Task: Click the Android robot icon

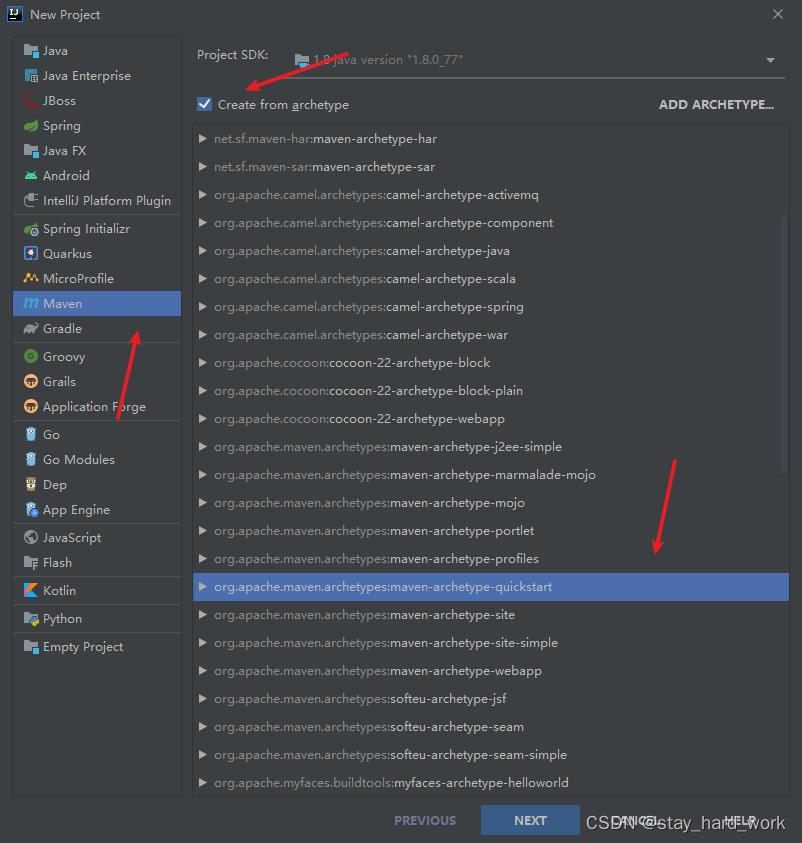Action: click(31, 175)
